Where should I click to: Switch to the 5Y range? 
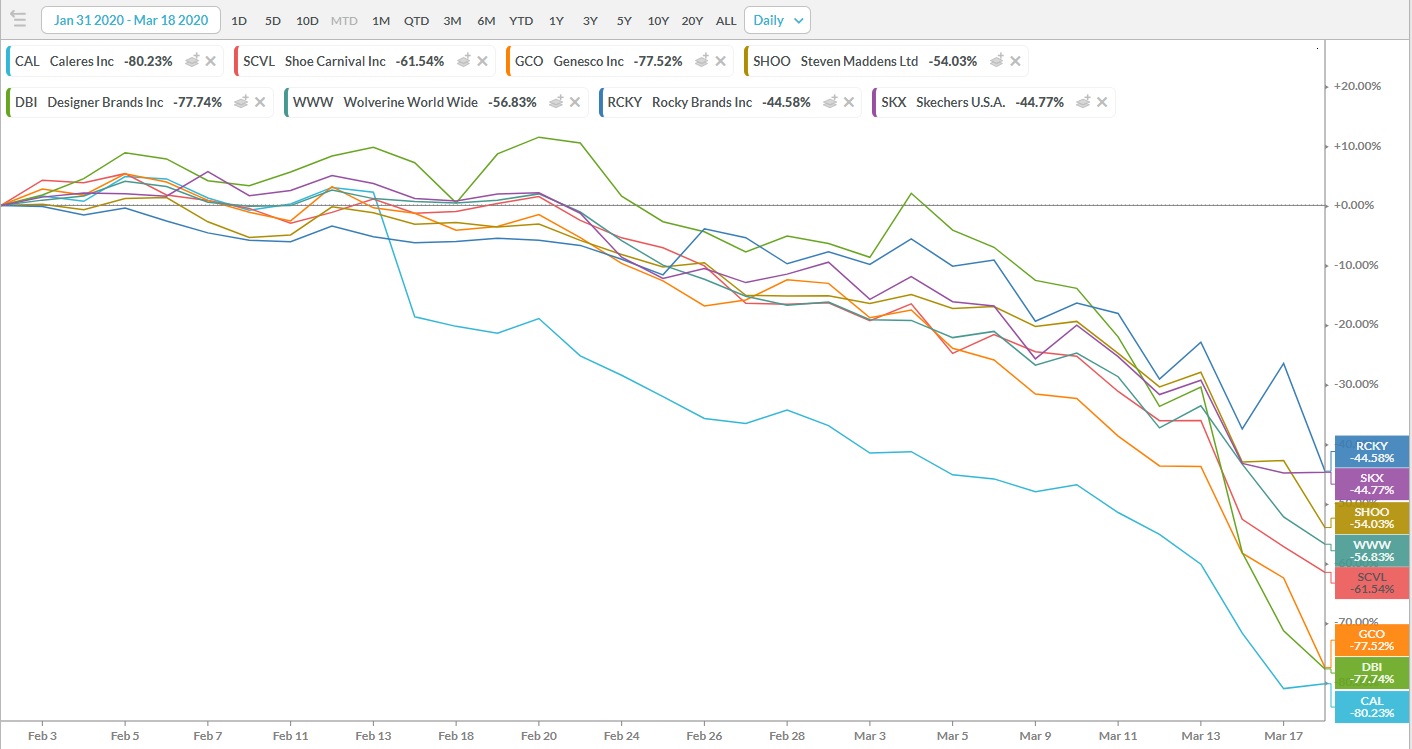point(624,21)
